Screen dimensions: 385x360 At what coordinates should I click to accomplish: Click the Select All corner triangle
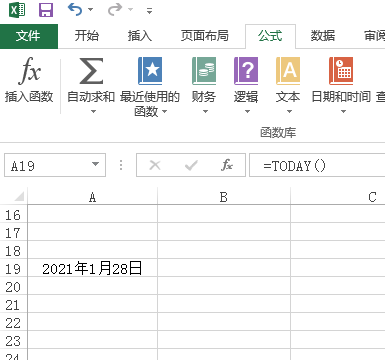click(x=19, y=196)
